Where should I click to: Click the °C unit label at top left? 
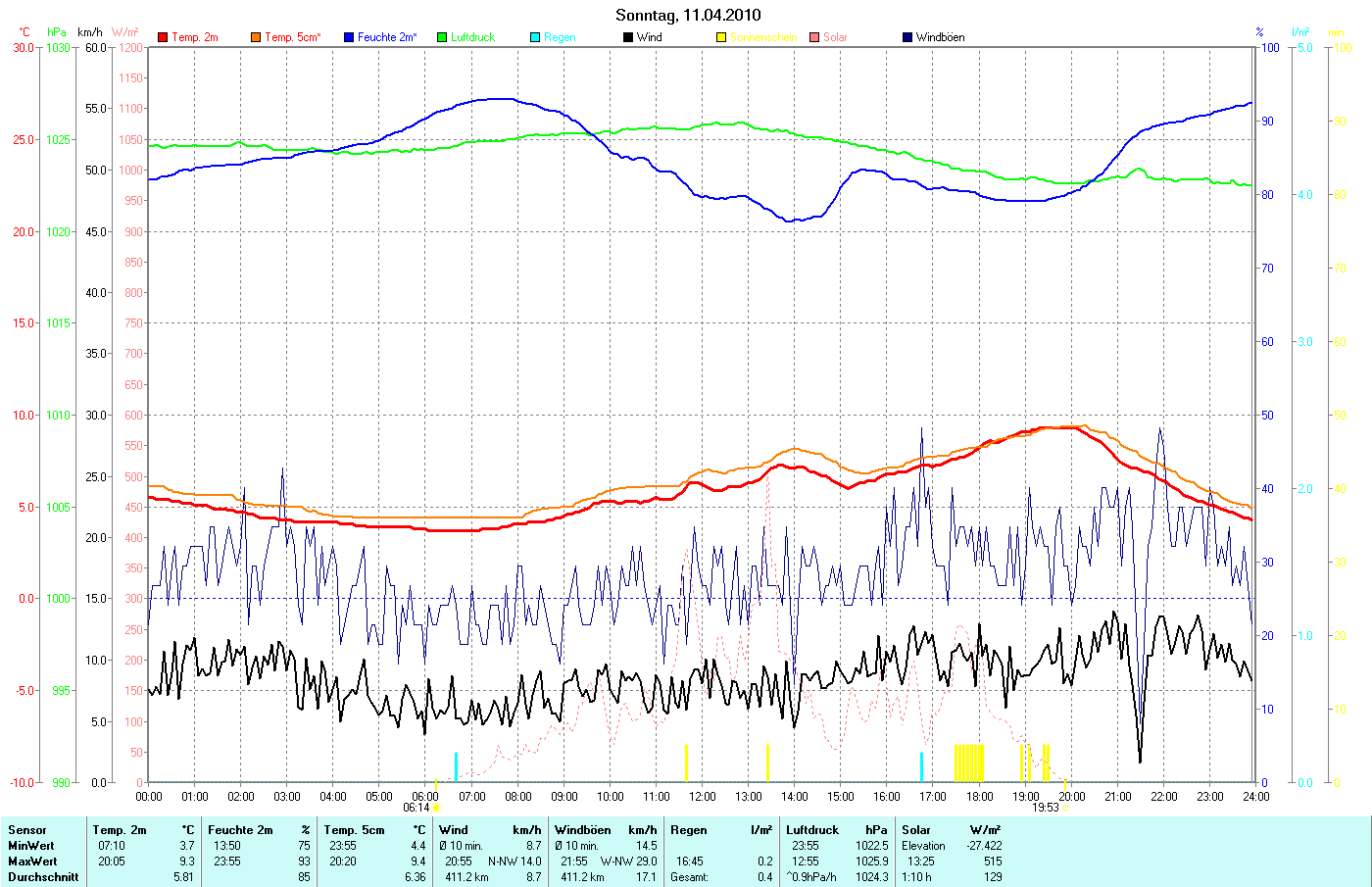coord(24,32)
